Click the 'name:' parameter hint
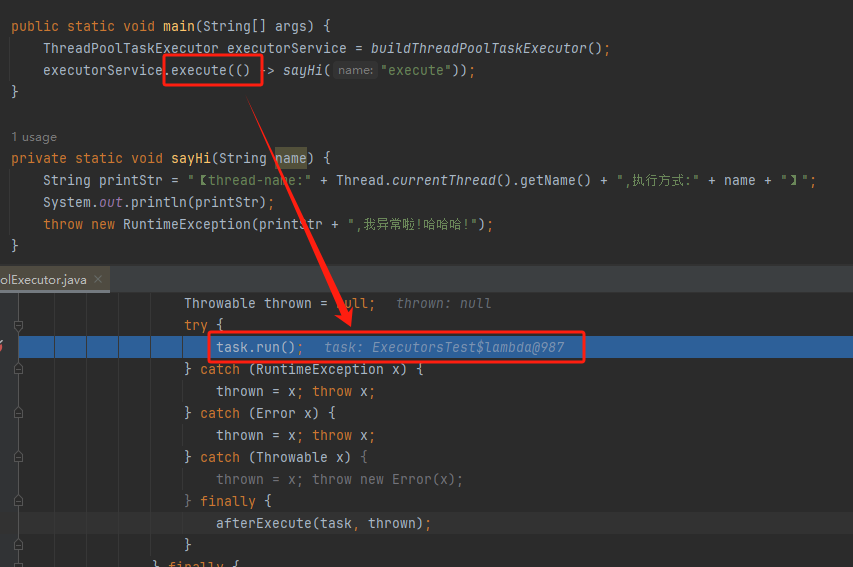 [x=355, y=70]
